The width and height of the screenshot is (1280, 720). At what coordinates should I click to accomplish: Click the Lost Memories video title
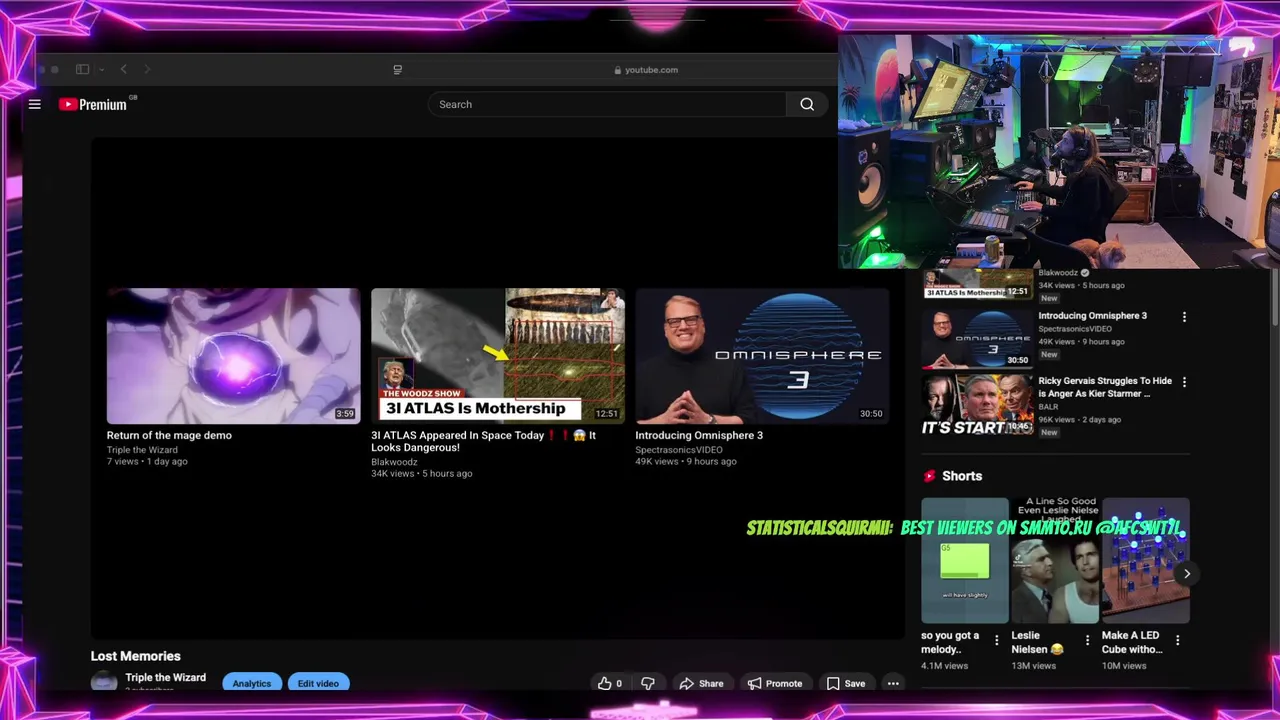tap(136, 656)
